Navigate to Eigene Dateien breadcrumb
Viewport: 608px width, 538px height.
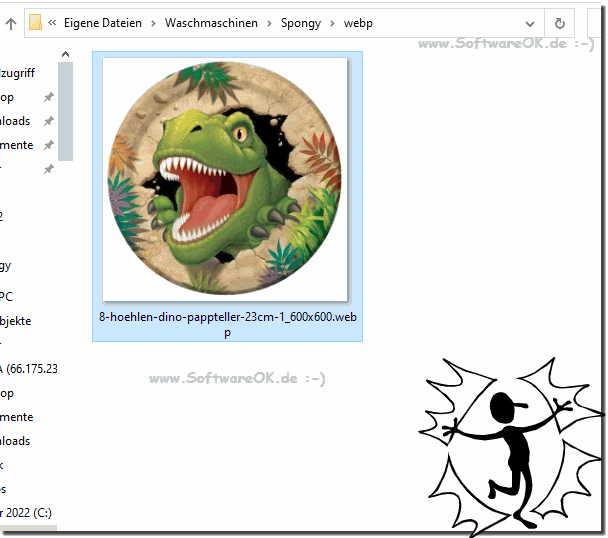point(103,23)
